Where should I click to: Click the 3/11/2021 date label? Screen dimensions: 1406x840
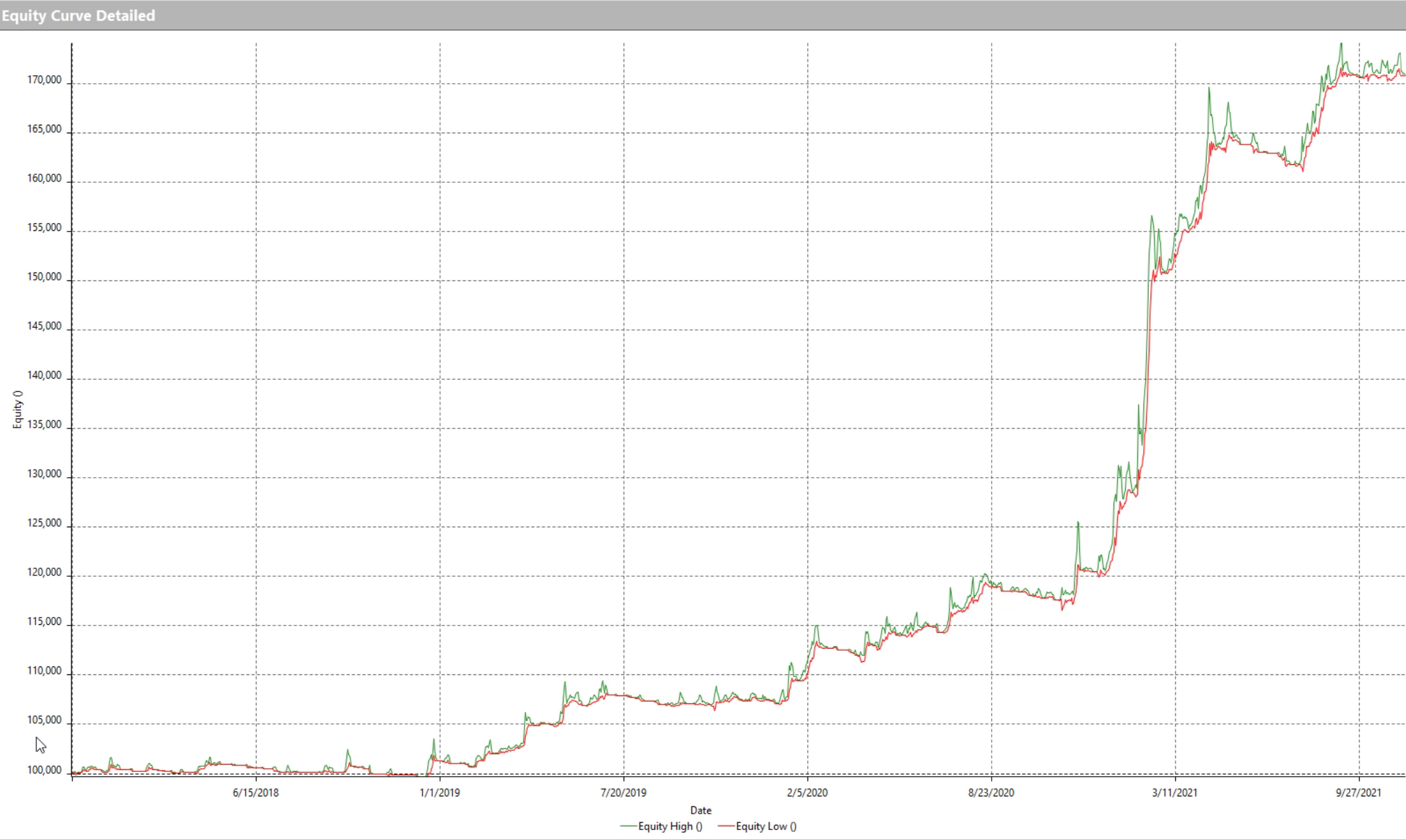point(1174,792)
